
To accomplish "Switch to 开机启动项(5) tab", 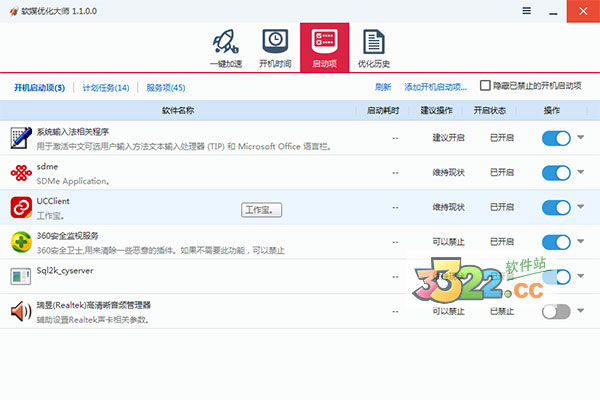I will click(39, 88).
